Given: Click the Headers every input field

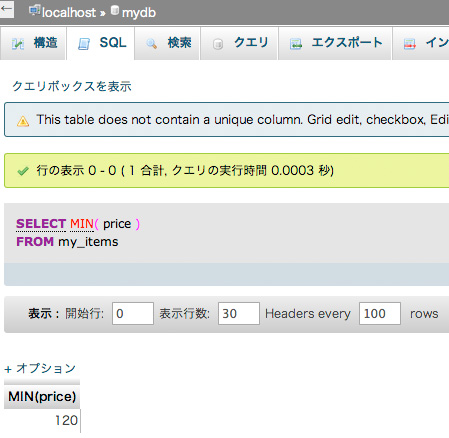Looking at the screenshot, I should (x=380, y=313).
